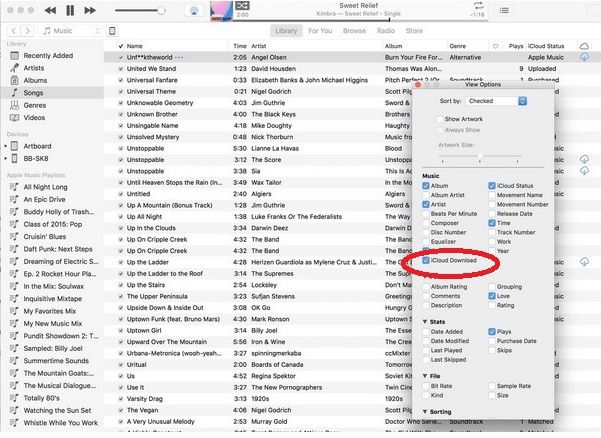Open the Radio tab
The height and width of the screenshot is (438, 601).
point(386,31)
